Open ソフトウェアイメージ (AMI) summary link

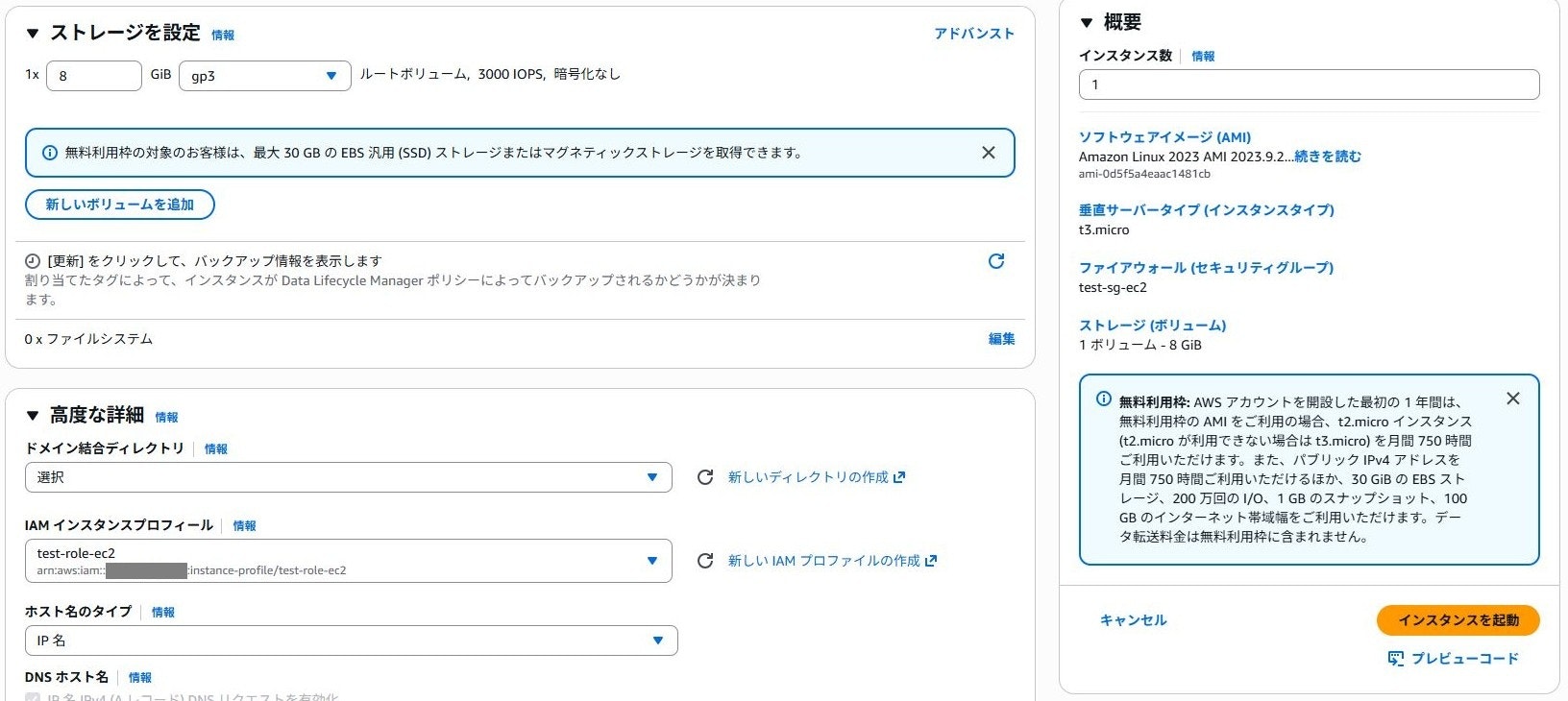[1164, 137]
